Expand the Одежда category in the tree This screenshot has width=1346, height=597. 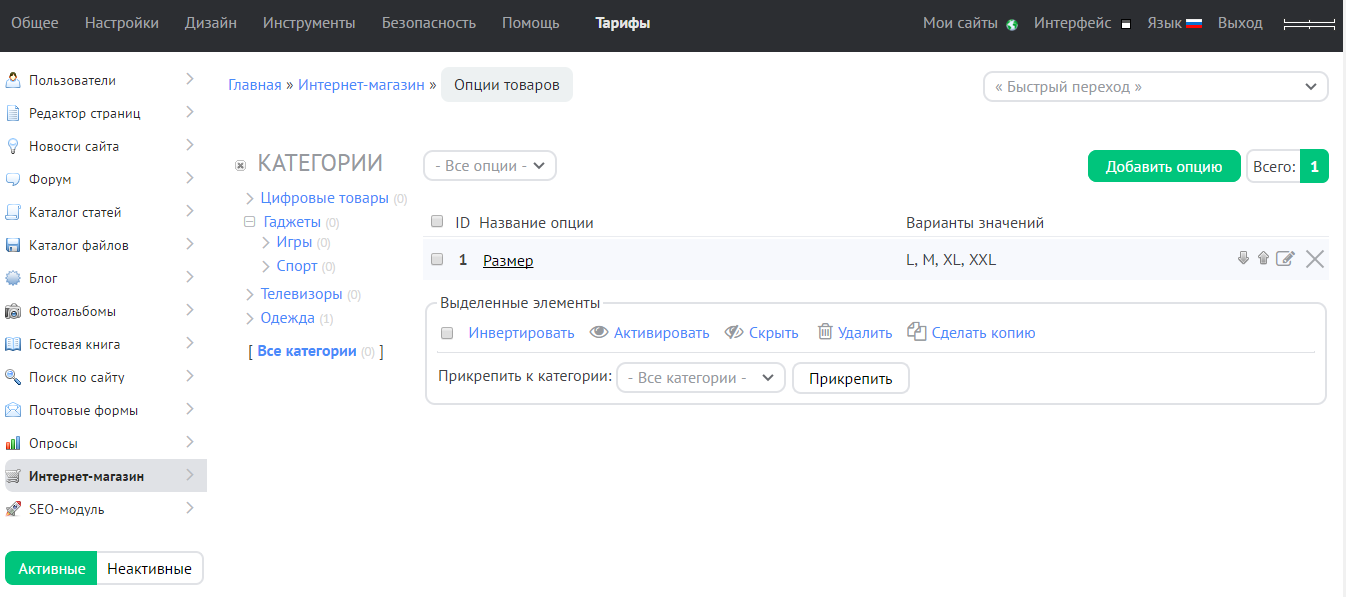(x=251, y=317)
